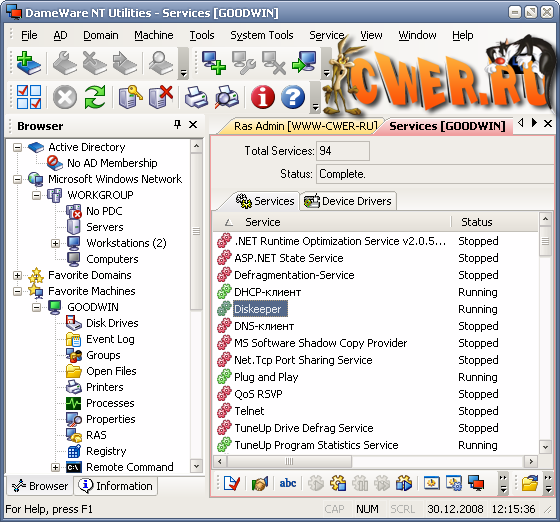This screenshot has height=522, width=560.
Task: Open the System Tools menu
Action: coord(261,35)
